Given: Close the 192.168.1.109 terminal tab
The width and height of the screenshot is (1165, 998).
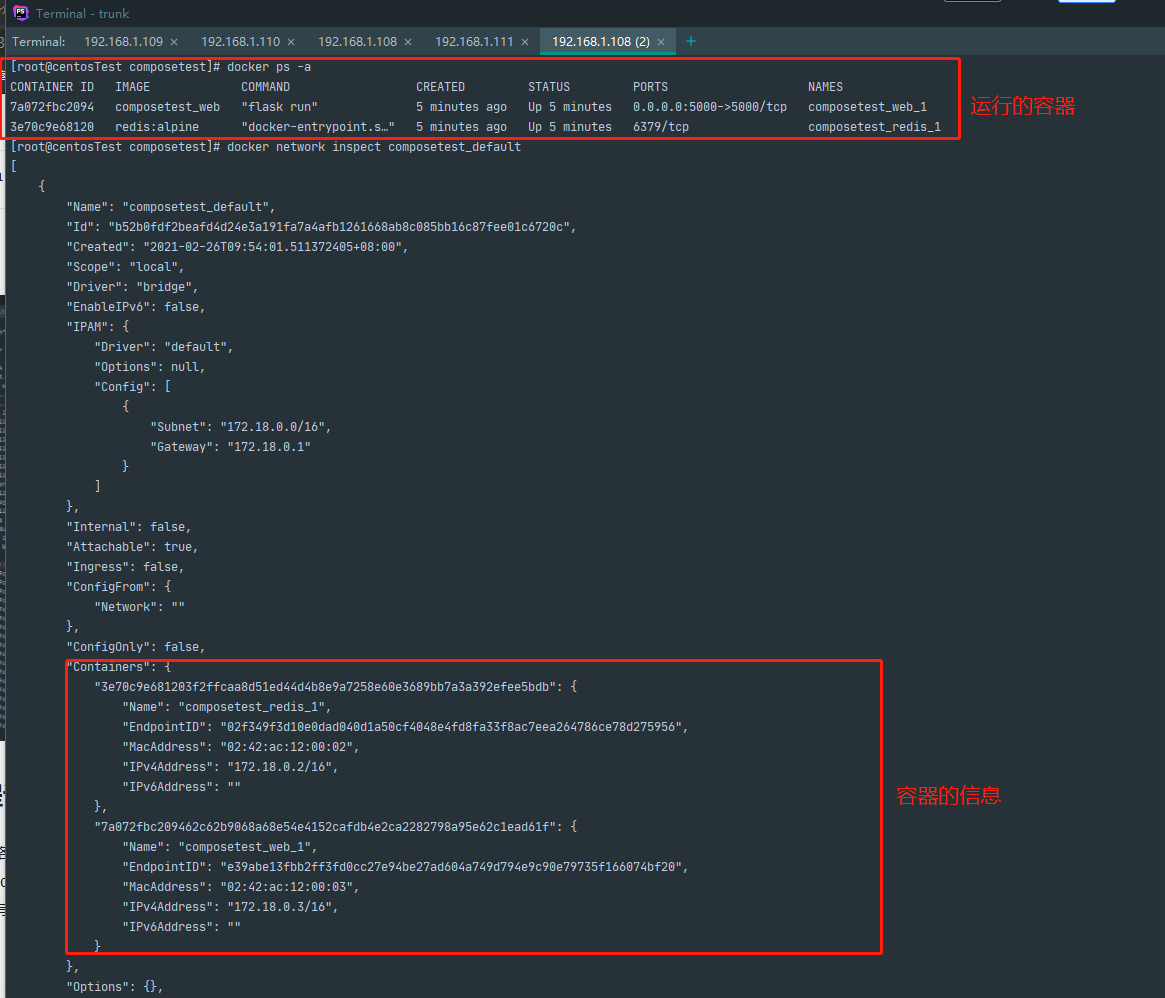Looking at the screenshot, I should tap(174, 42).
